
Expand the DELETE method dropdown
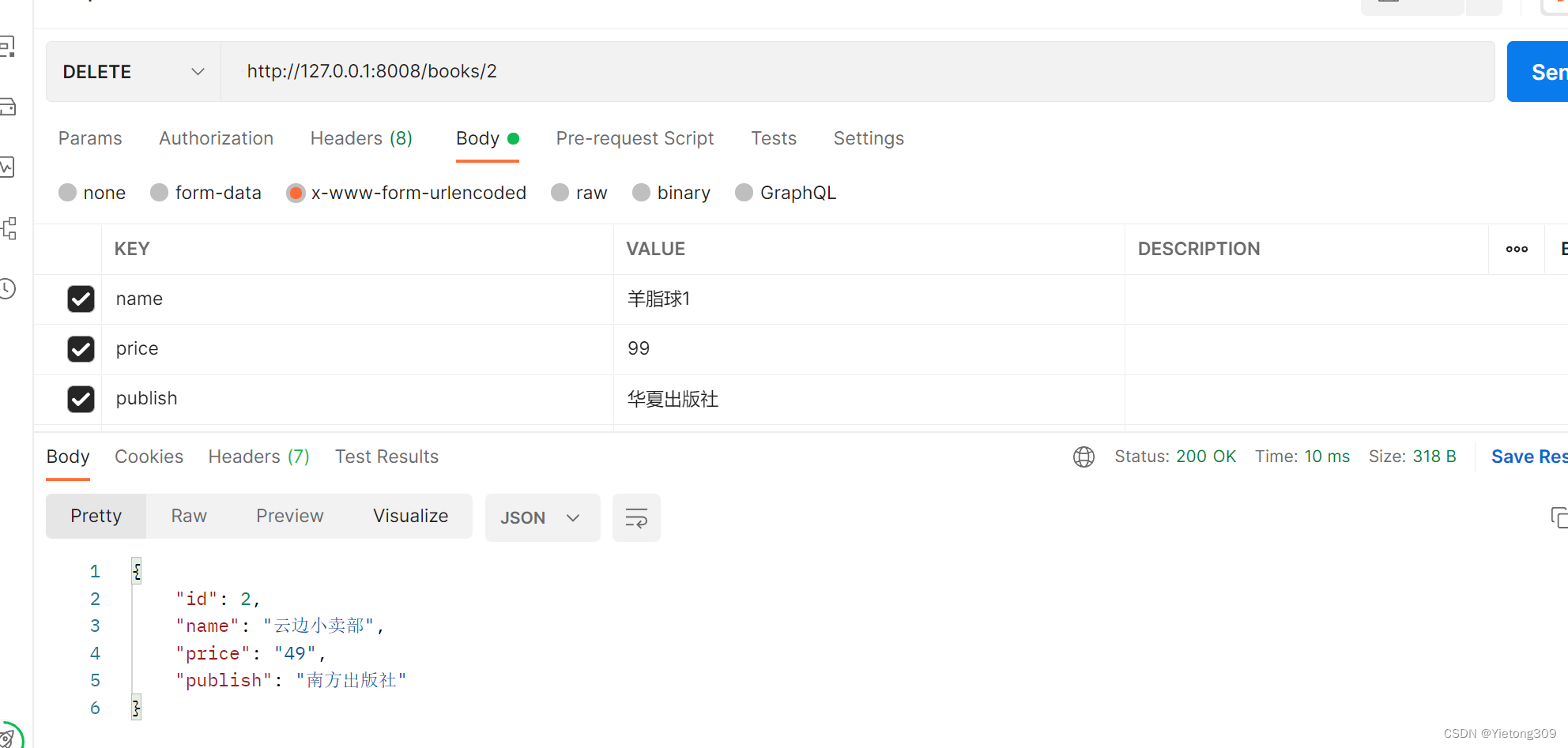198,71
